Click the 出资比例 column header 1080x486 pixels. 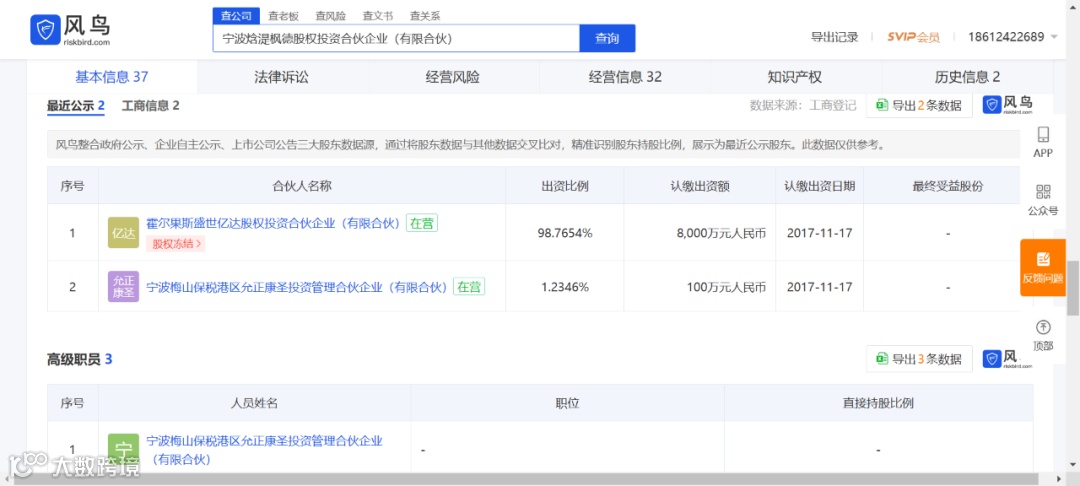pyautogui.click(x=565, y=186)
